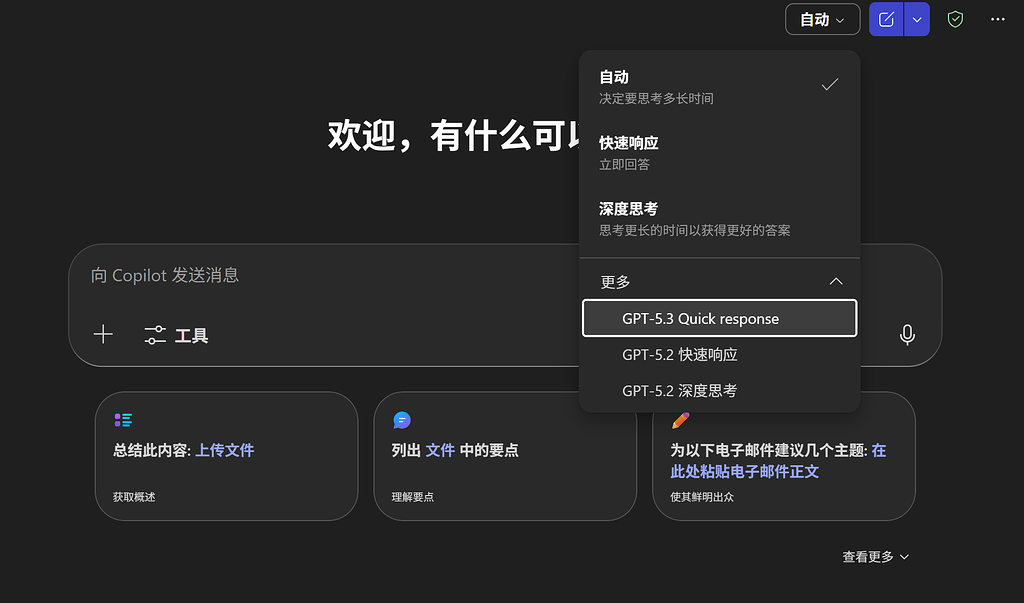
Task: Select the 深度思考 mode option
Action: coord(720,219)
